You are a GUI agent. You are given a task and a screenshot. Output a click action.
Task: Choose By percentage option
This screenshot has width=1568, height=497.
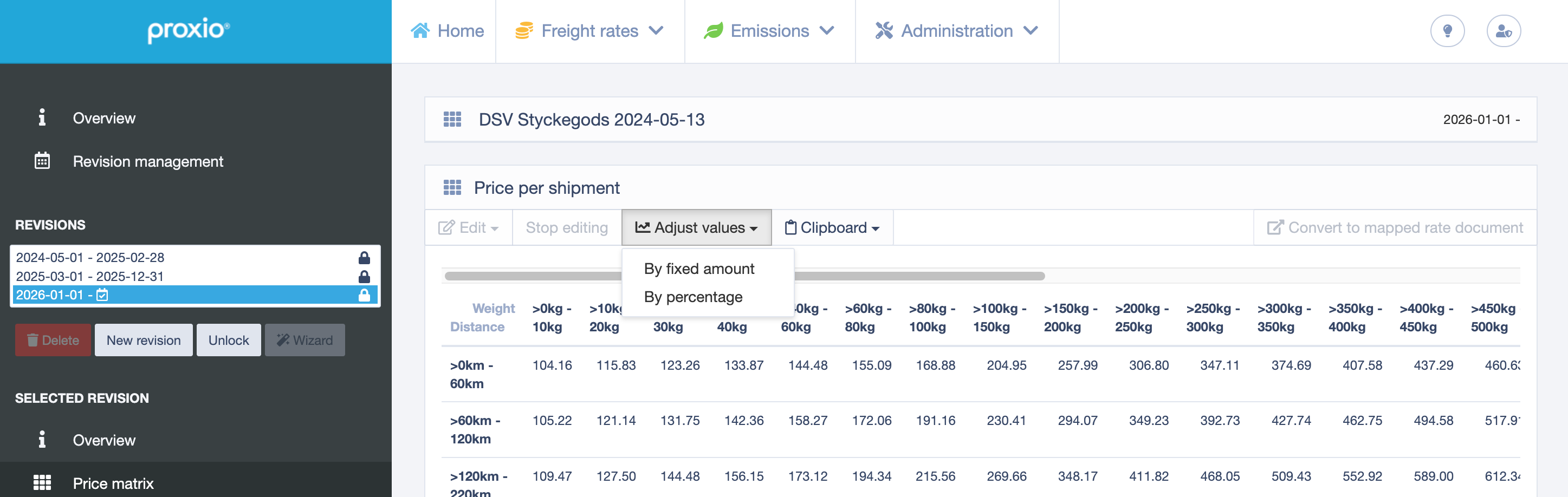(x=694, y=297)
